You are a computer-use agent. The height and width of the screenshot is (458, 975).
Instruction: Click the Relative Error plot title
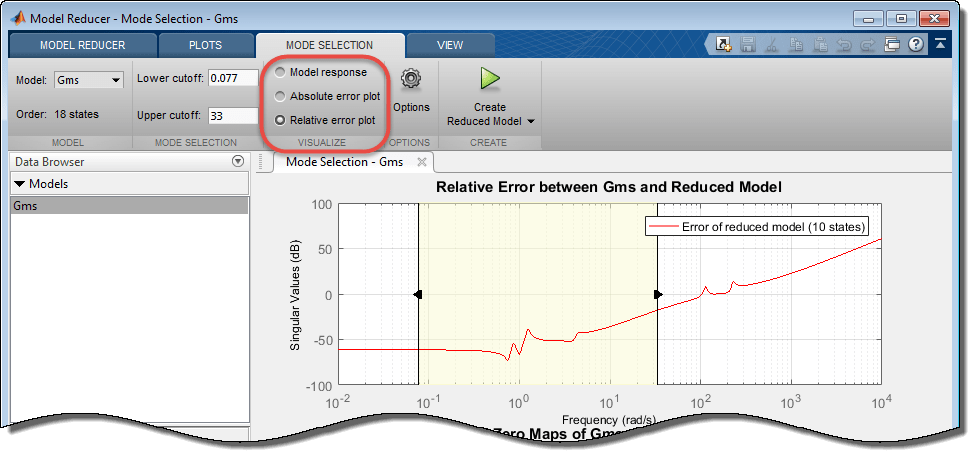click(609, 187)
